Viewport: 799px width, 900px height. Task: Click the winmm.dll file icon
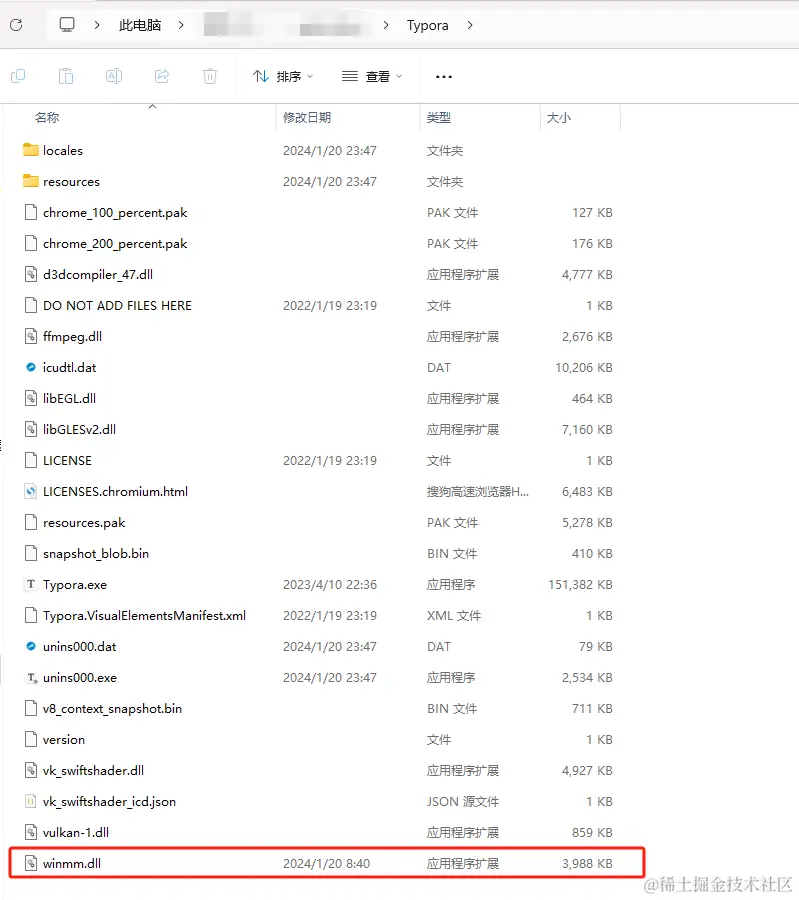31,863
